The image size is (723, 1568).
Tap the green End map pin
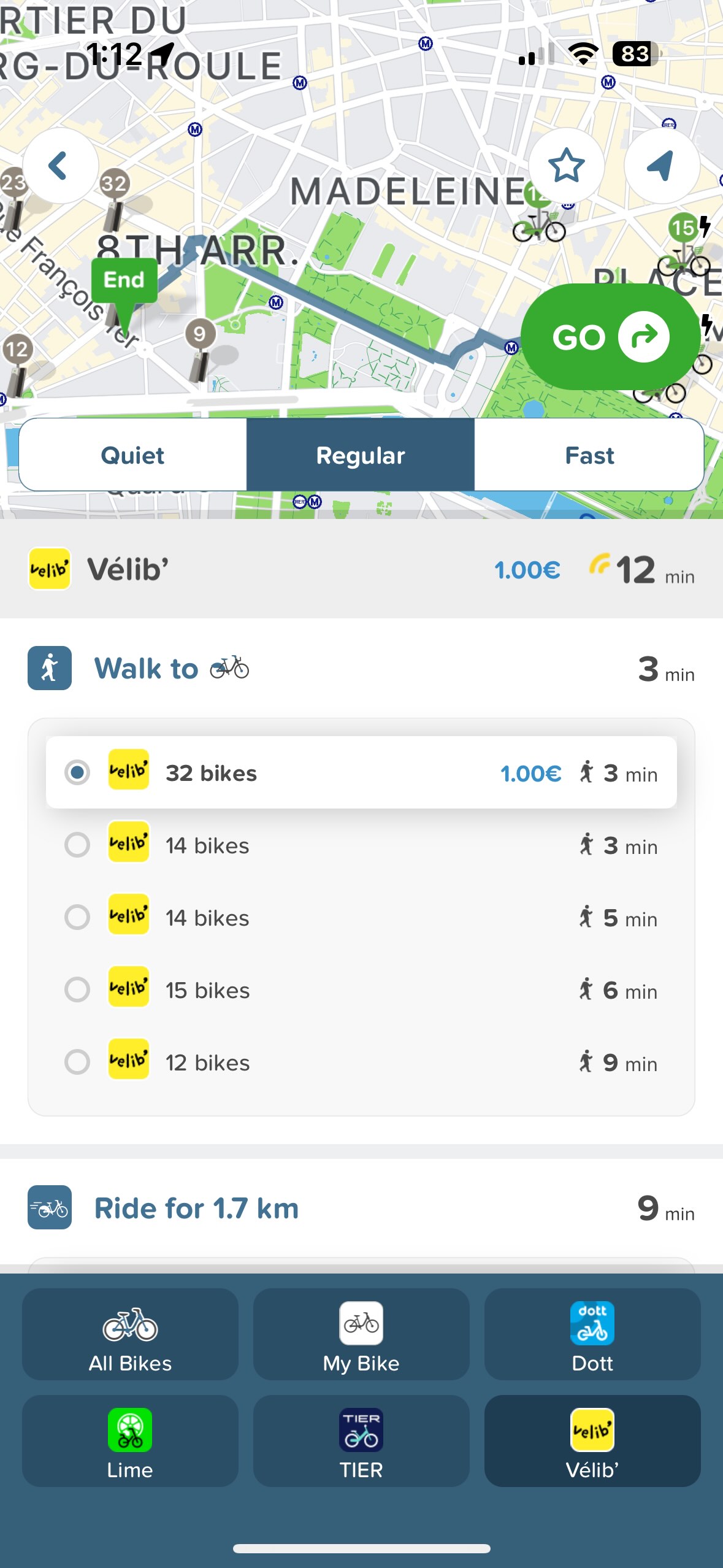pyautogui.click(x=124, y=282)
